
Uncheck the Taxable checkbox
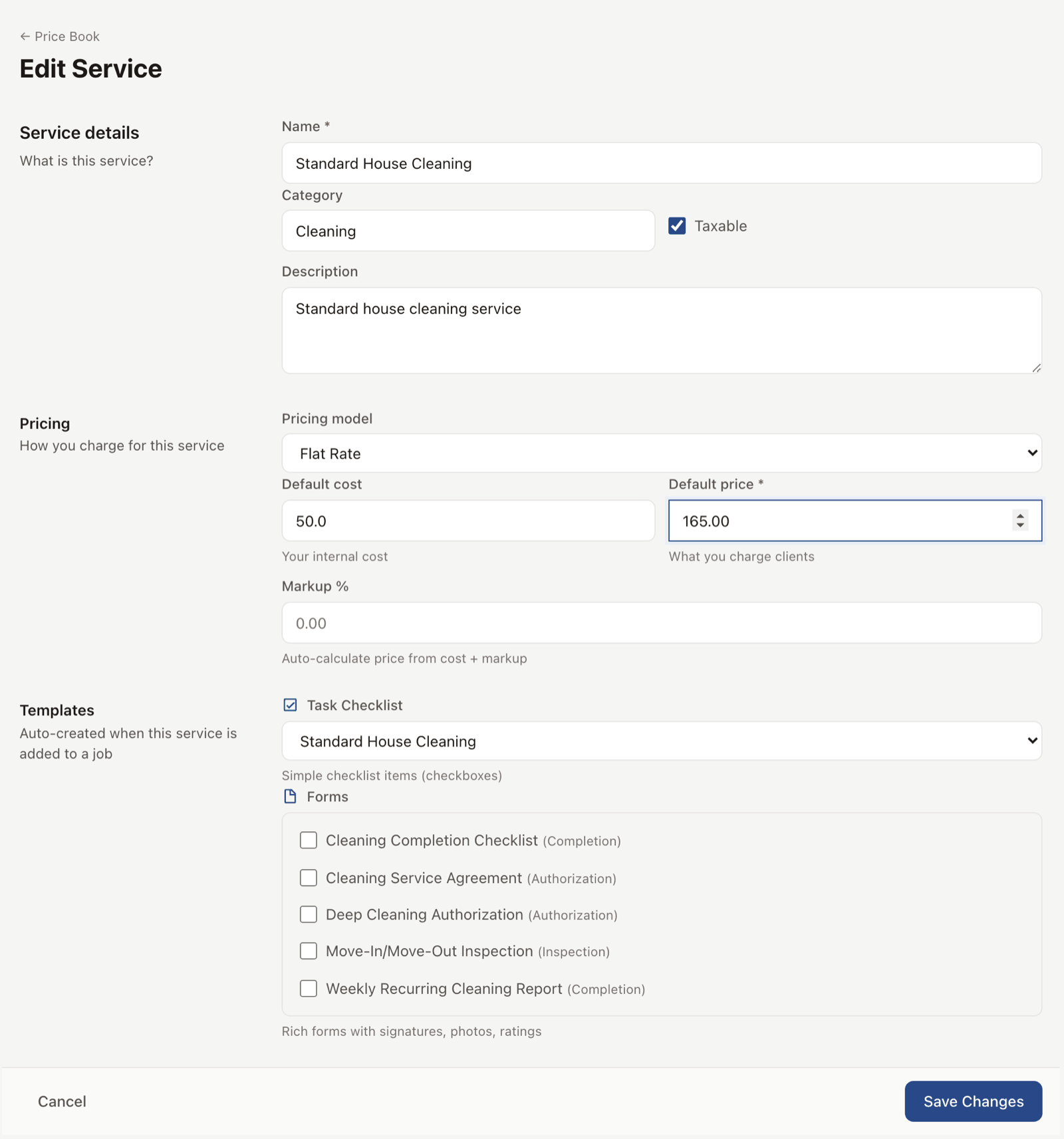pyautogui.click(x=677, y=226)
